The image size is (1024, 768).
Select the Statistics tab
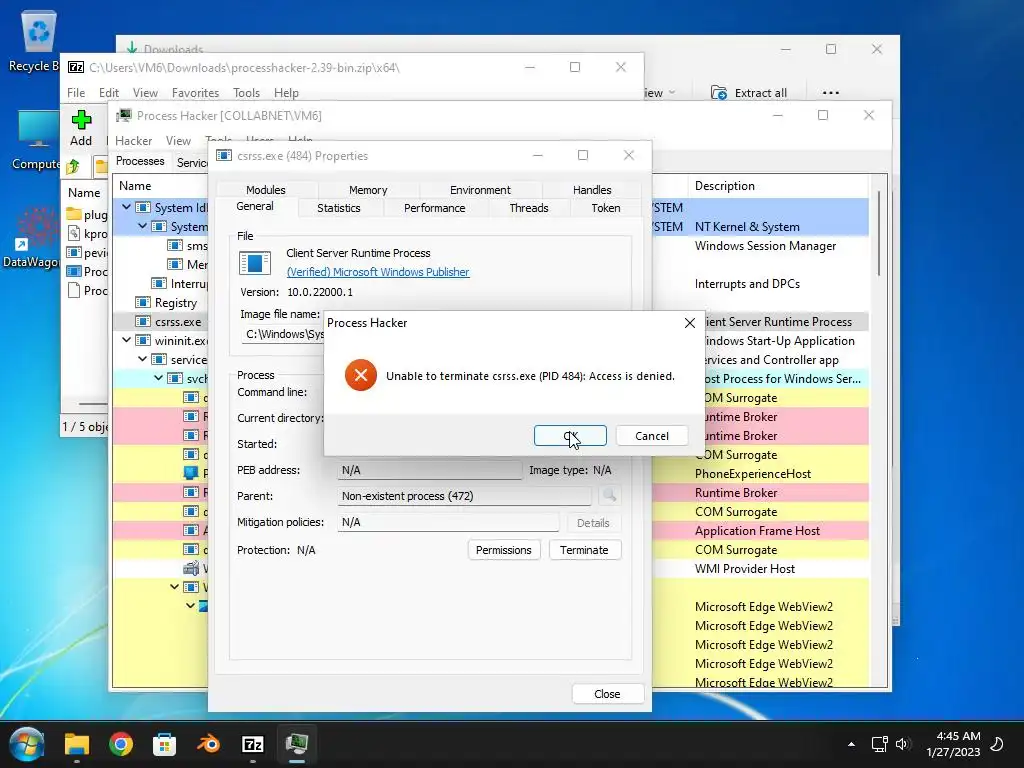point(338,208)
